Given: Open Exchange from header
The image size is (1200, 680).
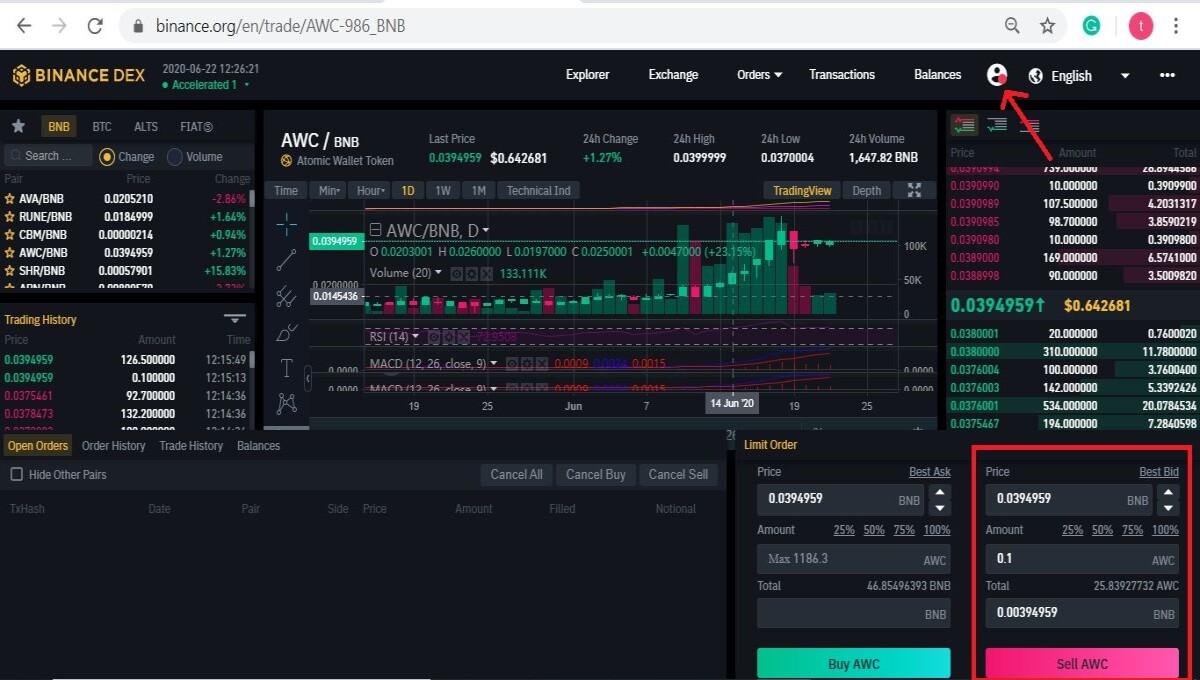Looking at the screenshot, I should (673, 75).
